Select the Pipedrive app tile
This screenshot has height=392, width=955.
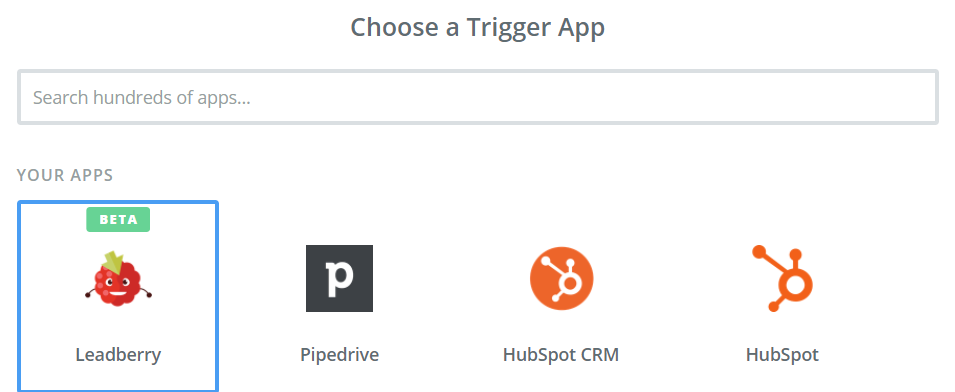pos(339,296)
